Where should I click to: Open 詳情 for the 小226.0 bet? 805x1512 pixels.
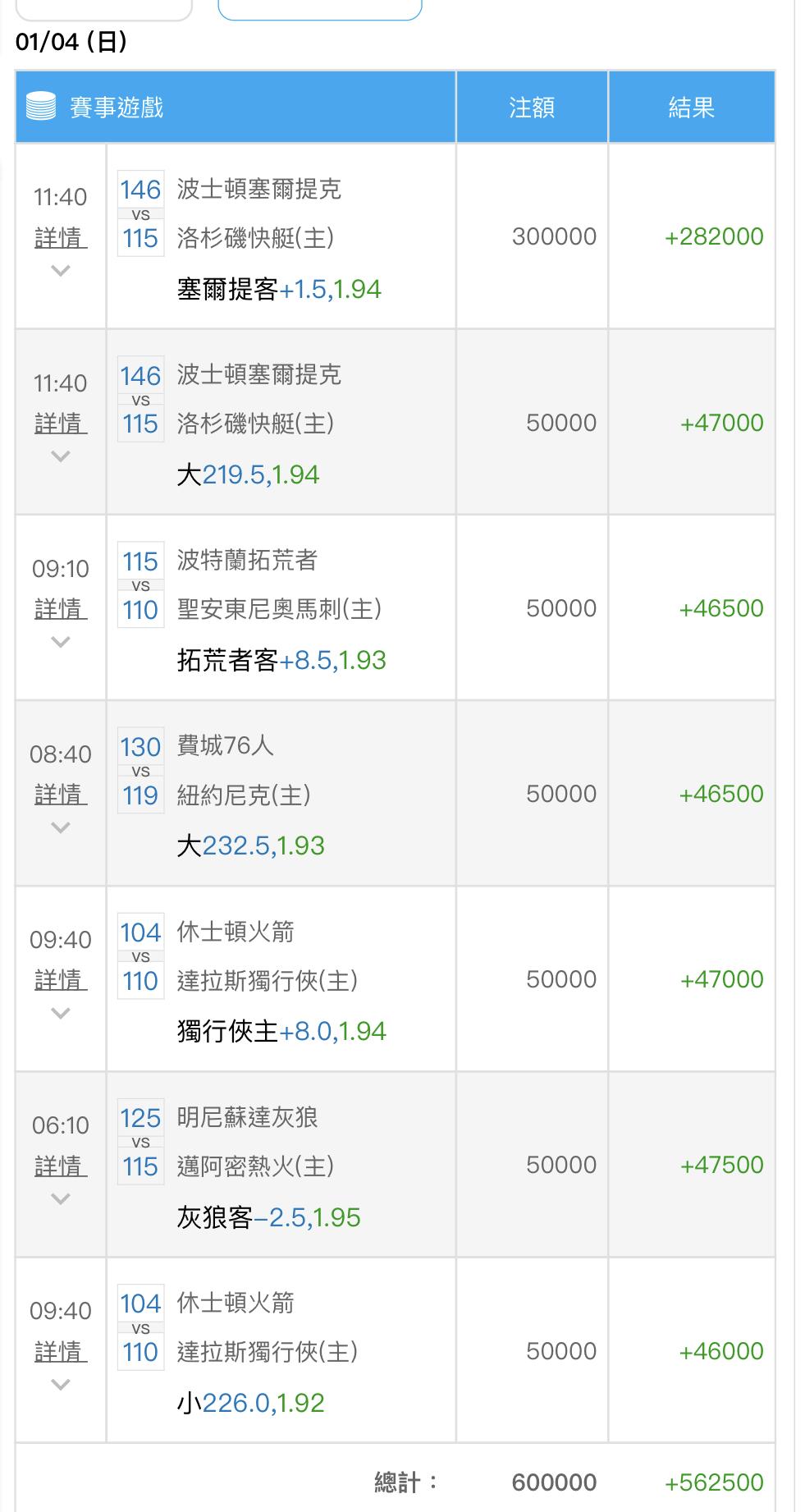click(61, 1351)
